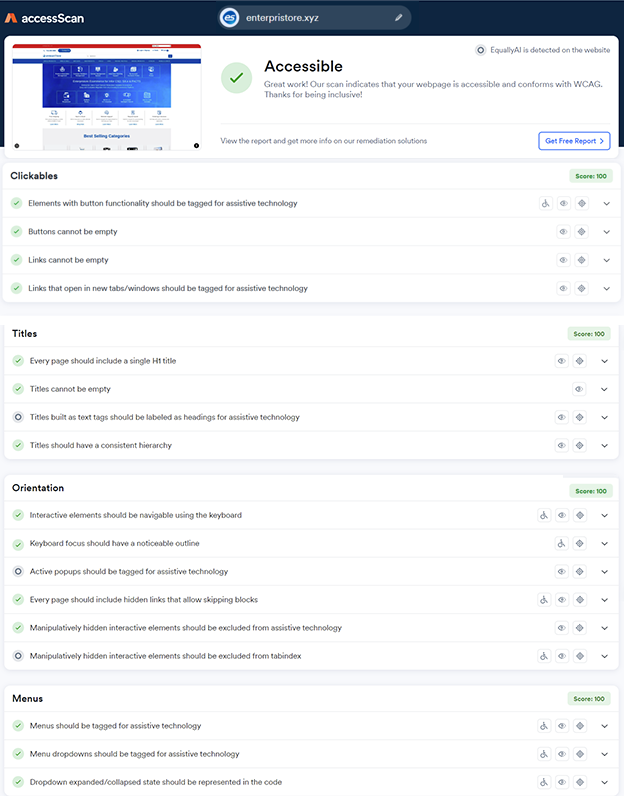Expand Menus should be tagged row
The width and height of the screenshot is (624, 796).
(604, 726)
